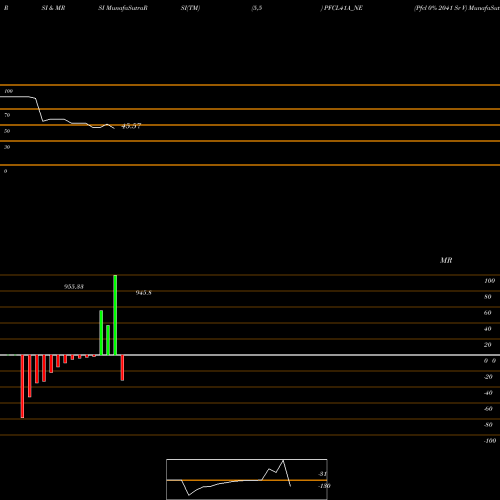The image size is (500, 500).
Task: Click the MR axis label -100
Action: [x=490, y=441]
